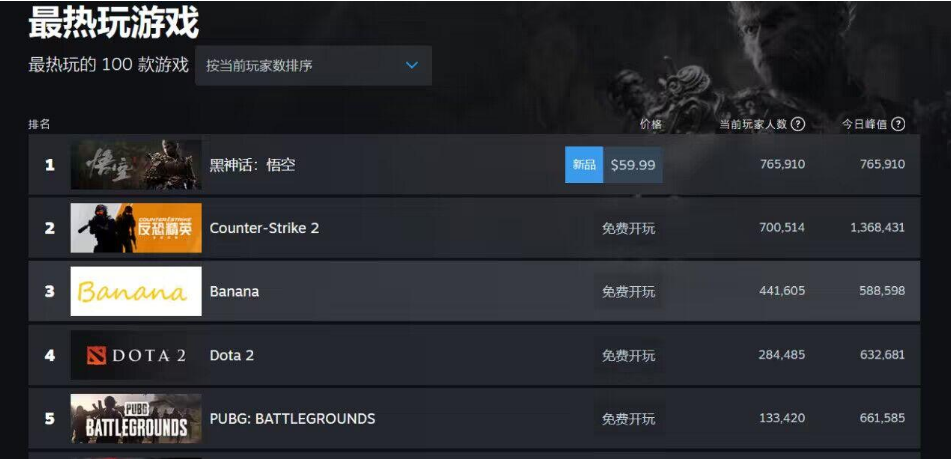951x459 pixels.
Task: Click 免费开玩 in the Dota 2 row
Action: click(628, 355)
